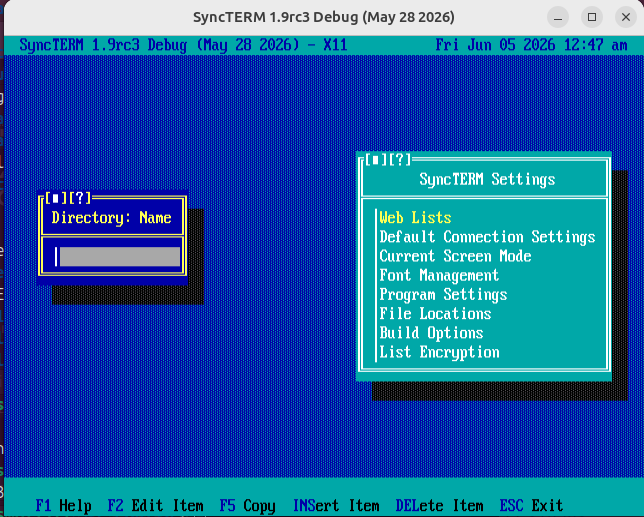Click DELete Item in bottom bar
Image resolution: width=644 pixels, height=517 pixels.
pos(439,506)
